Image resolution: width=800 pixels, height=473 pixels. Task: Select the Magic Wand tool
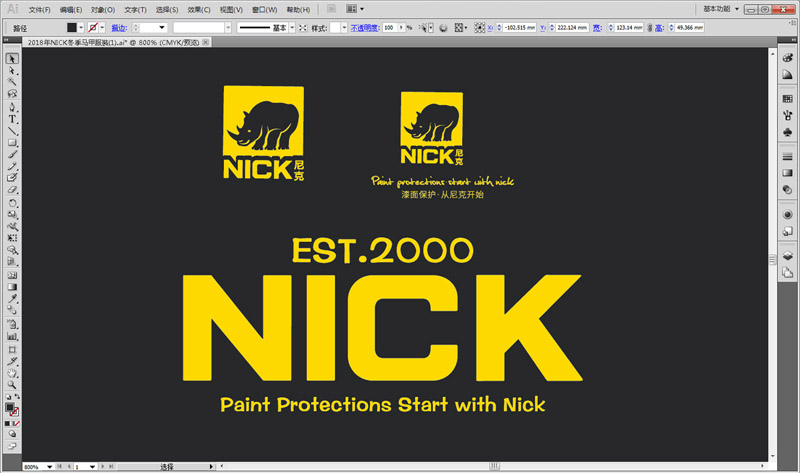coord(12,82)
